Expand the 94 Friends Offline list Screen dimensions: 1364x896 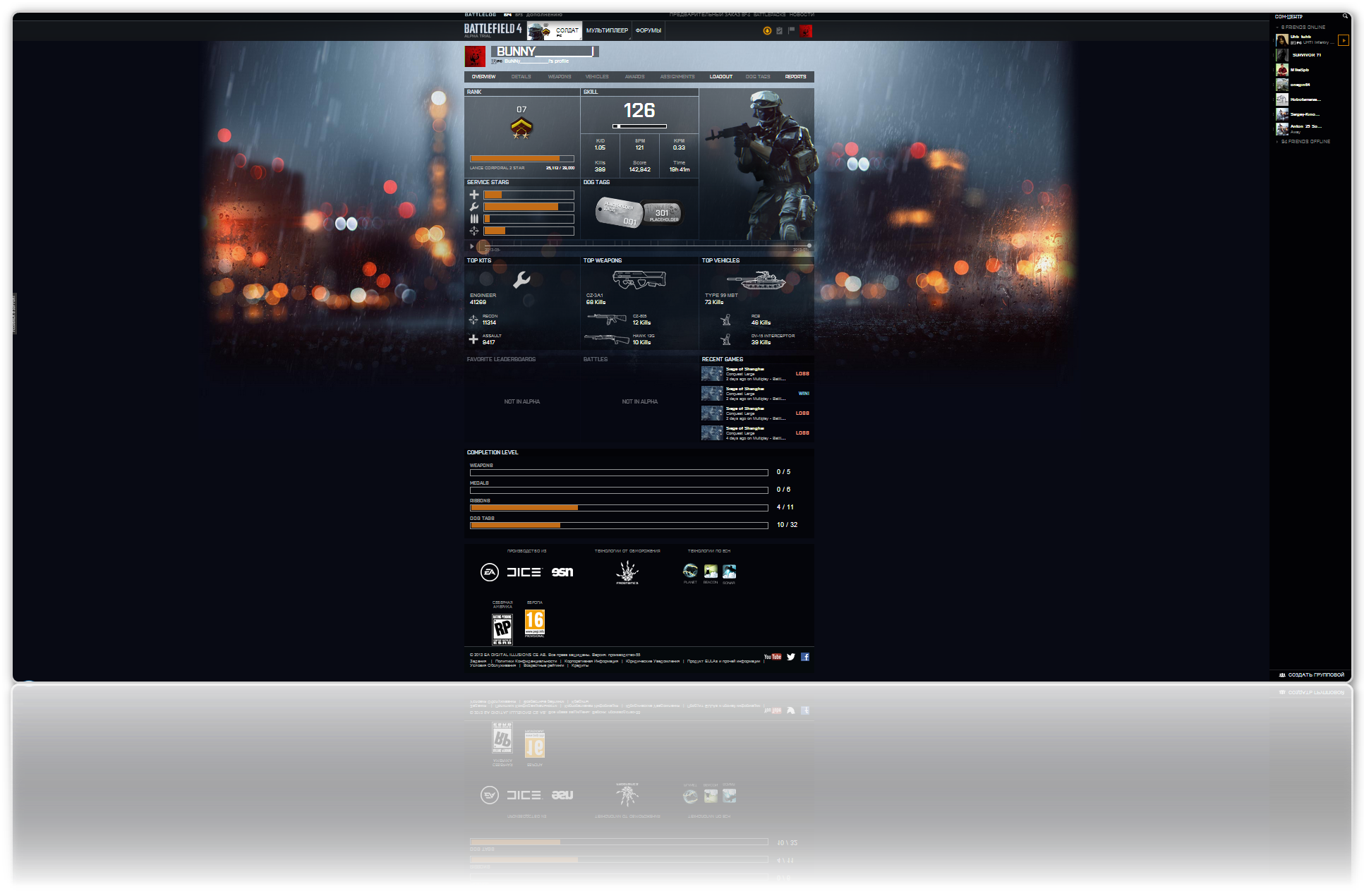[1304, 142]
